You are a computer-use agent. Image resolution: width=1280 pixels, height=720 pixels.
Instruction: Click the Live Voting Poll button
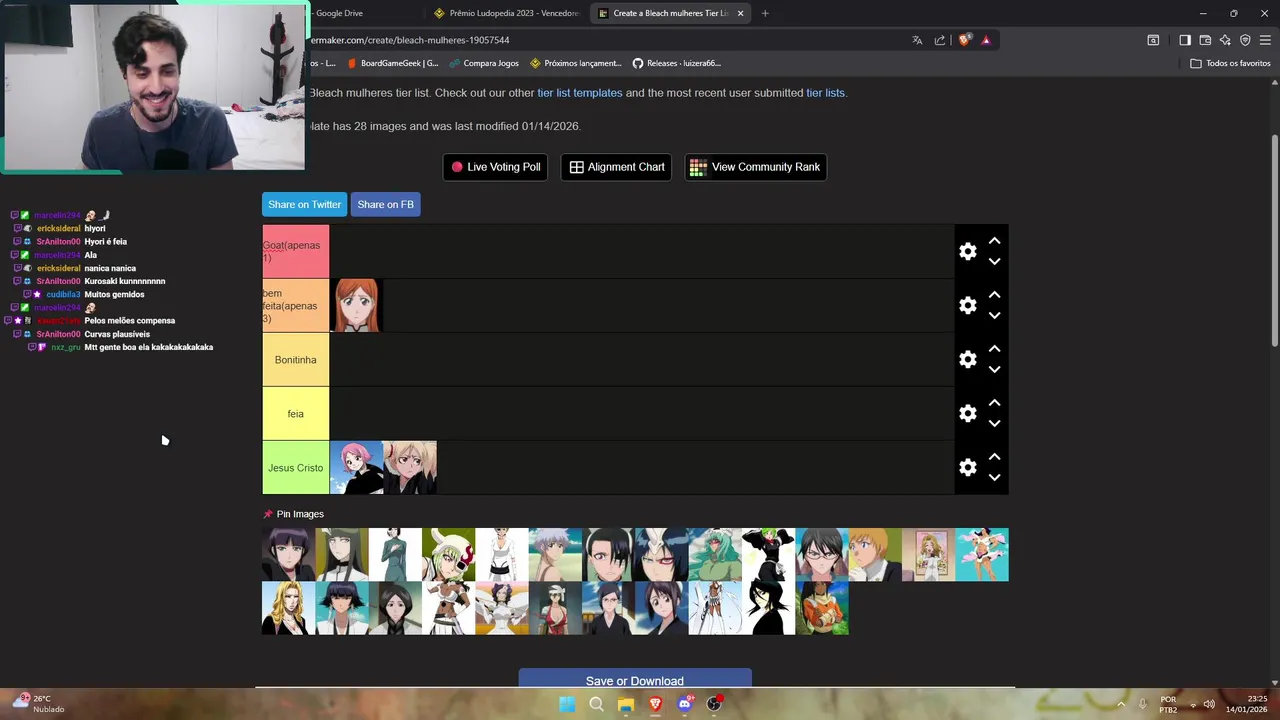[x=496, y=167]
